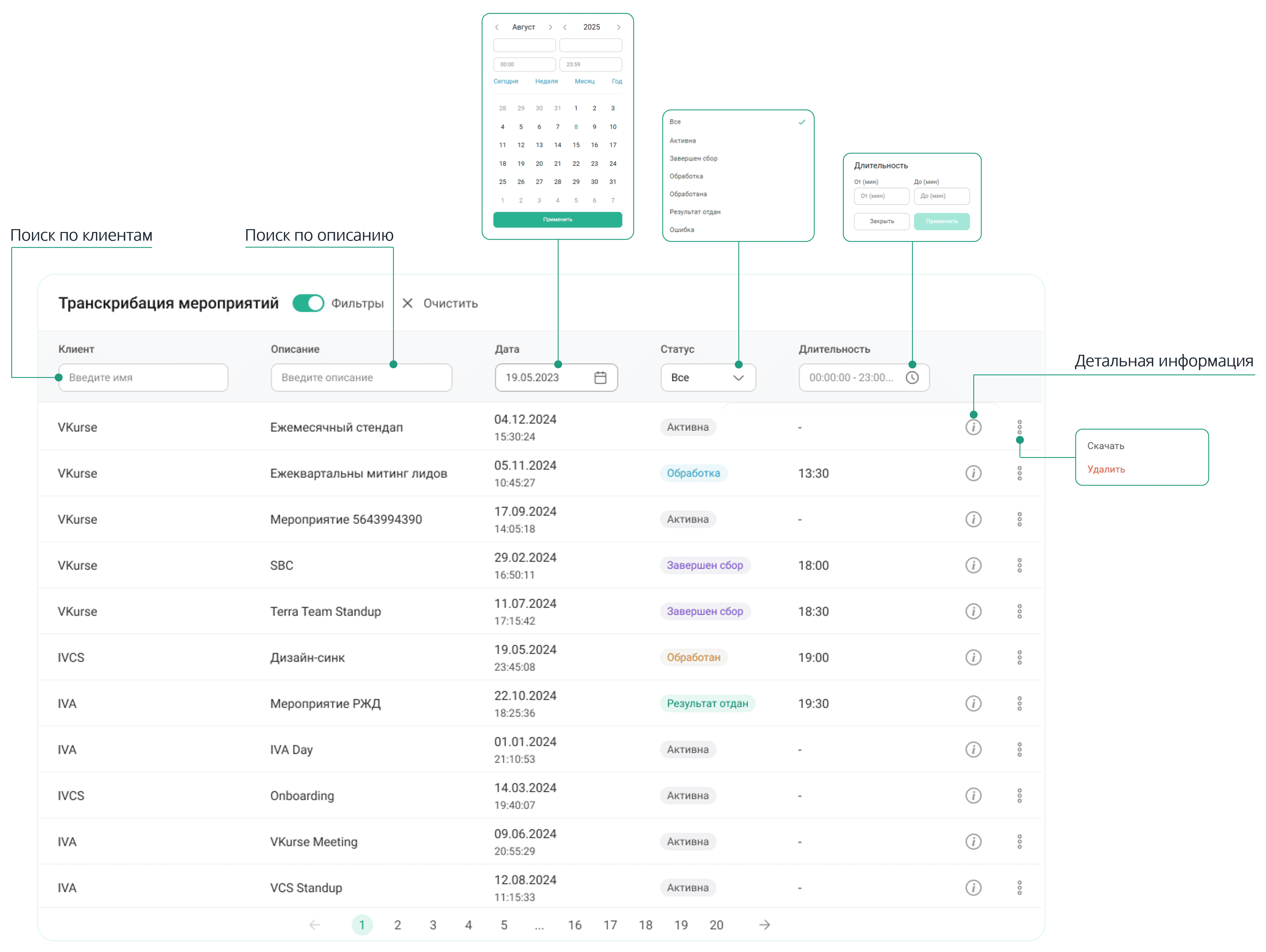Select Удалить in context menu
1266x952 pixels.
coord(1106,469)
